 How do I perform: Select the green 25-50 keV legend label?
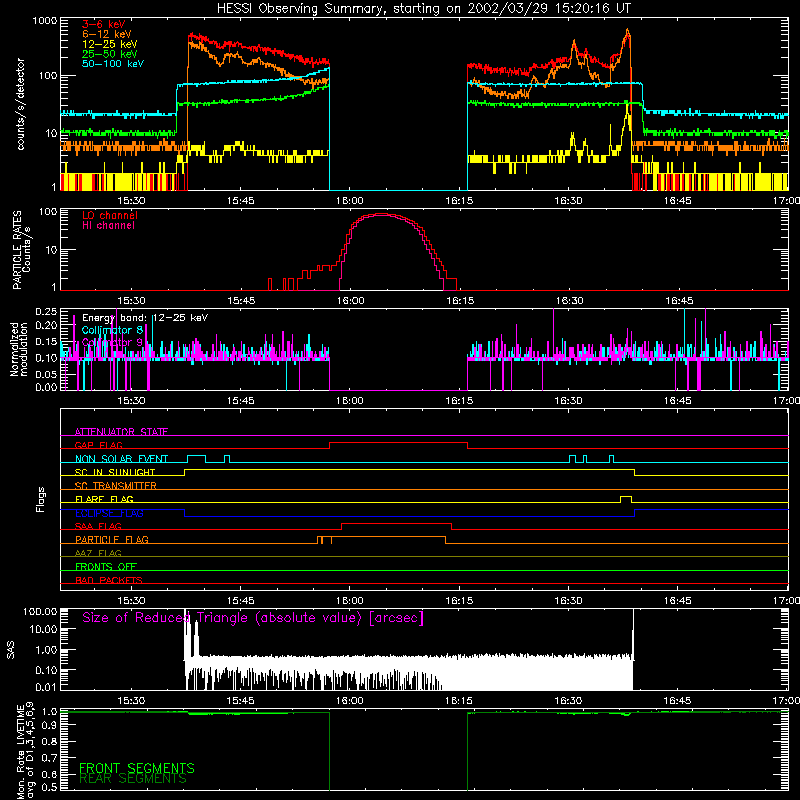click(x=110, y=54)
